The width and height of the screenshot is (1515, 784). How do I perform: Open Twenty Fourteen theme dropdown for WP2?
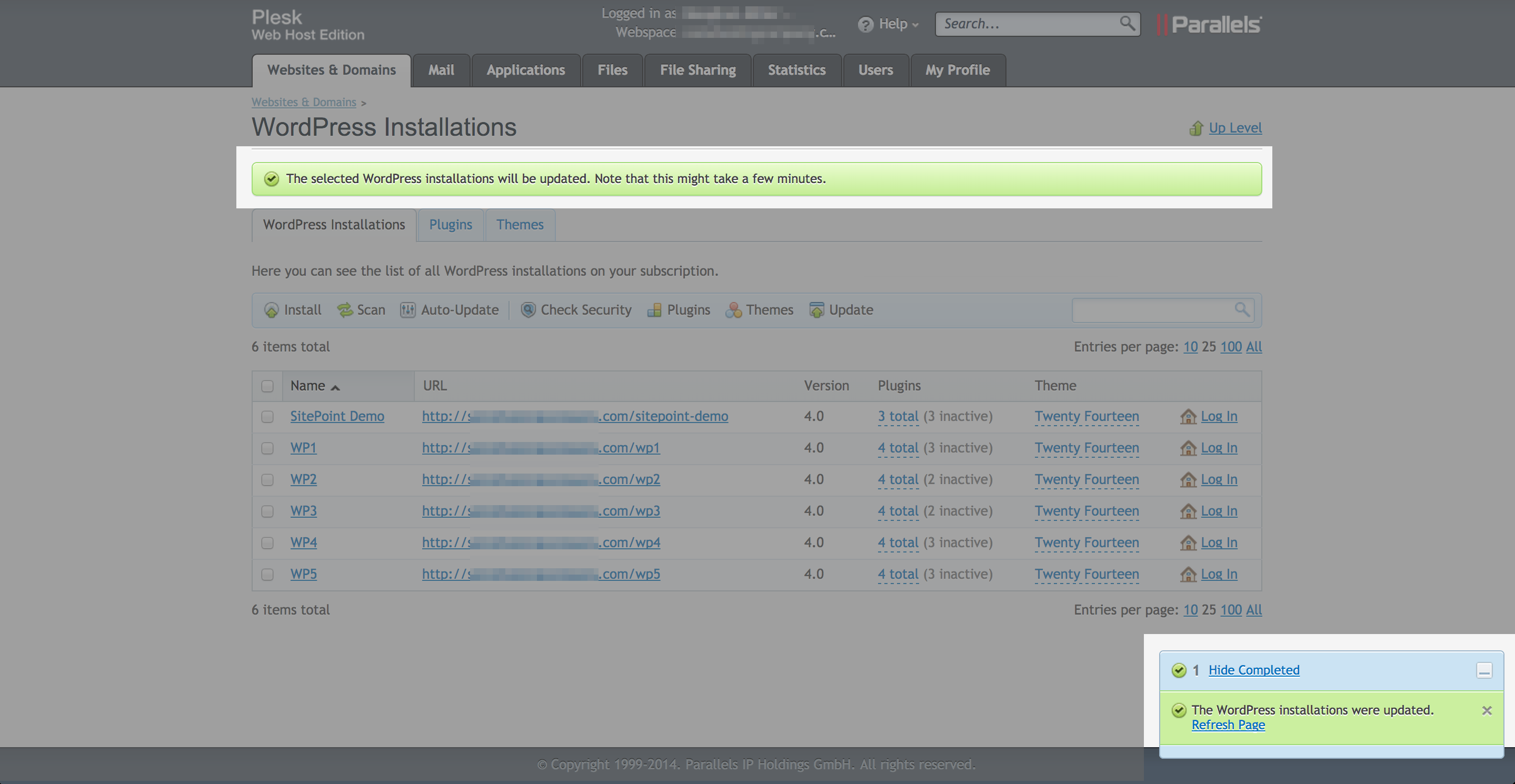pyautogui.click(x=1087, y=479)
